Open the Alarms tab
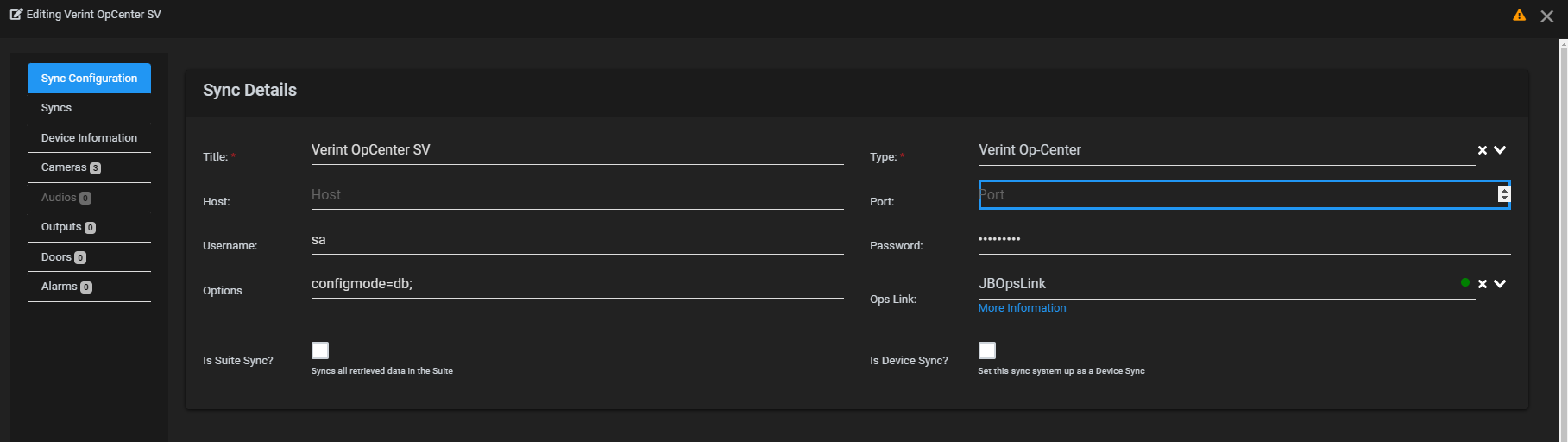The image size is (1568, 442). (89, 287)
